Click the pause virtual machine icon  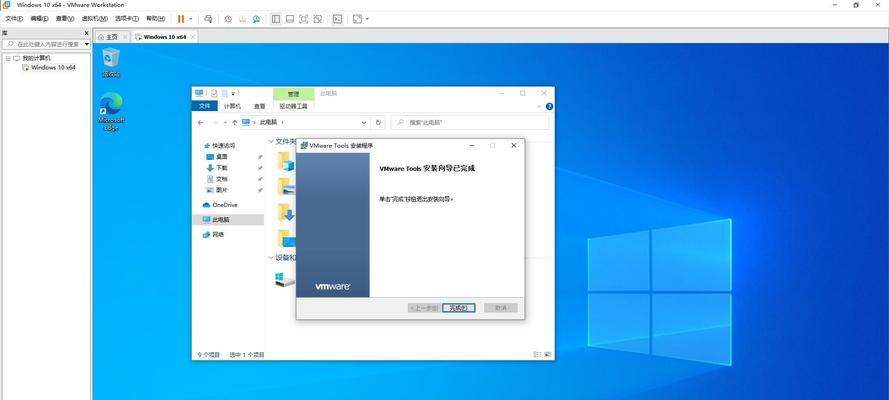(181, 19)
